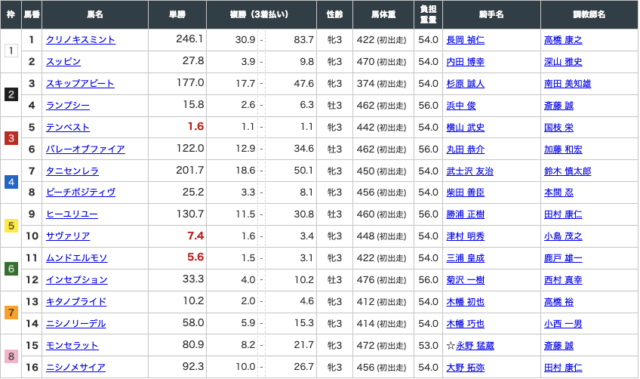
Task: Open horse サヴァリア link
Action: tap(68, 236)
